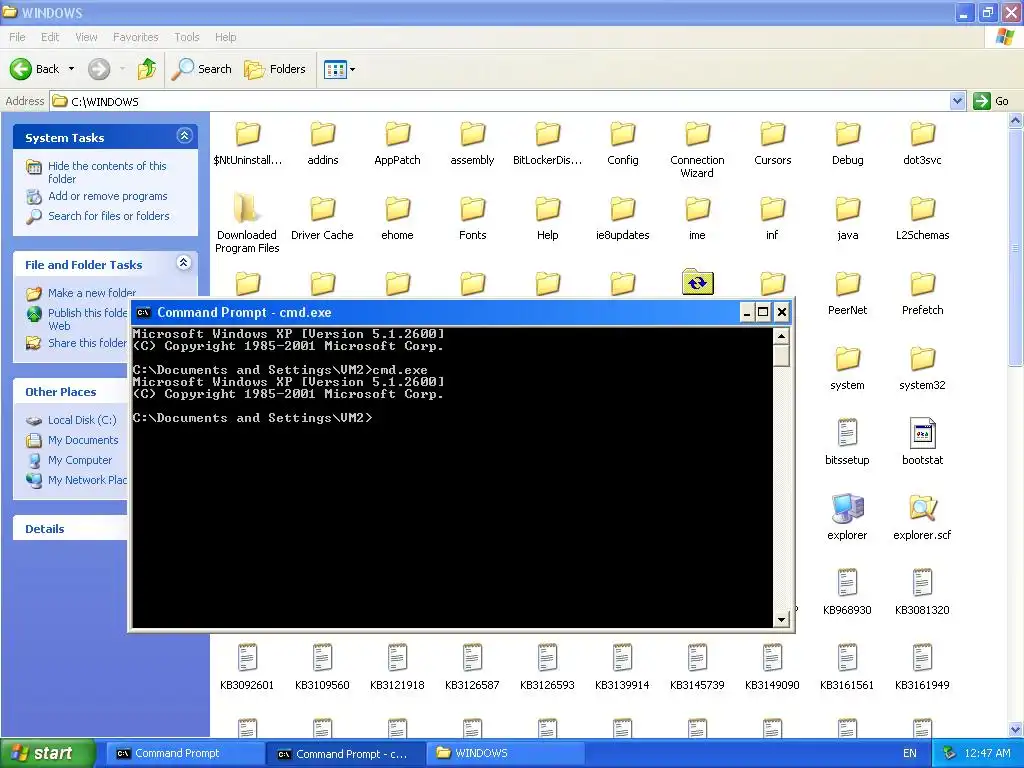Select the bootstat file icon
The height and width of the screenshot is (768, 1024).
922,433
